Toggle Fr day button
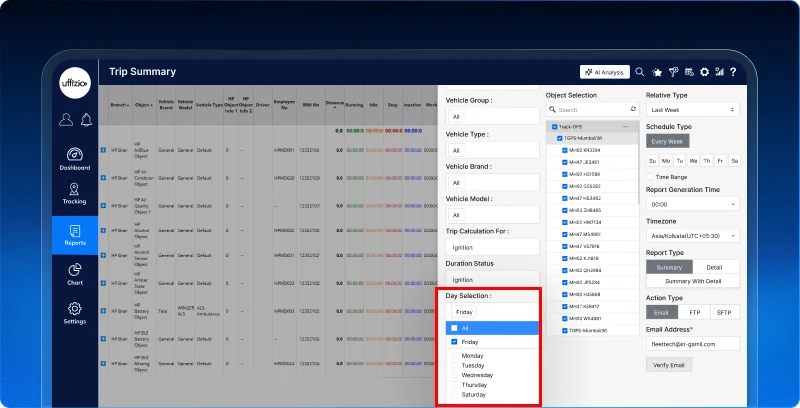The image size is (800, 408). 720,161
